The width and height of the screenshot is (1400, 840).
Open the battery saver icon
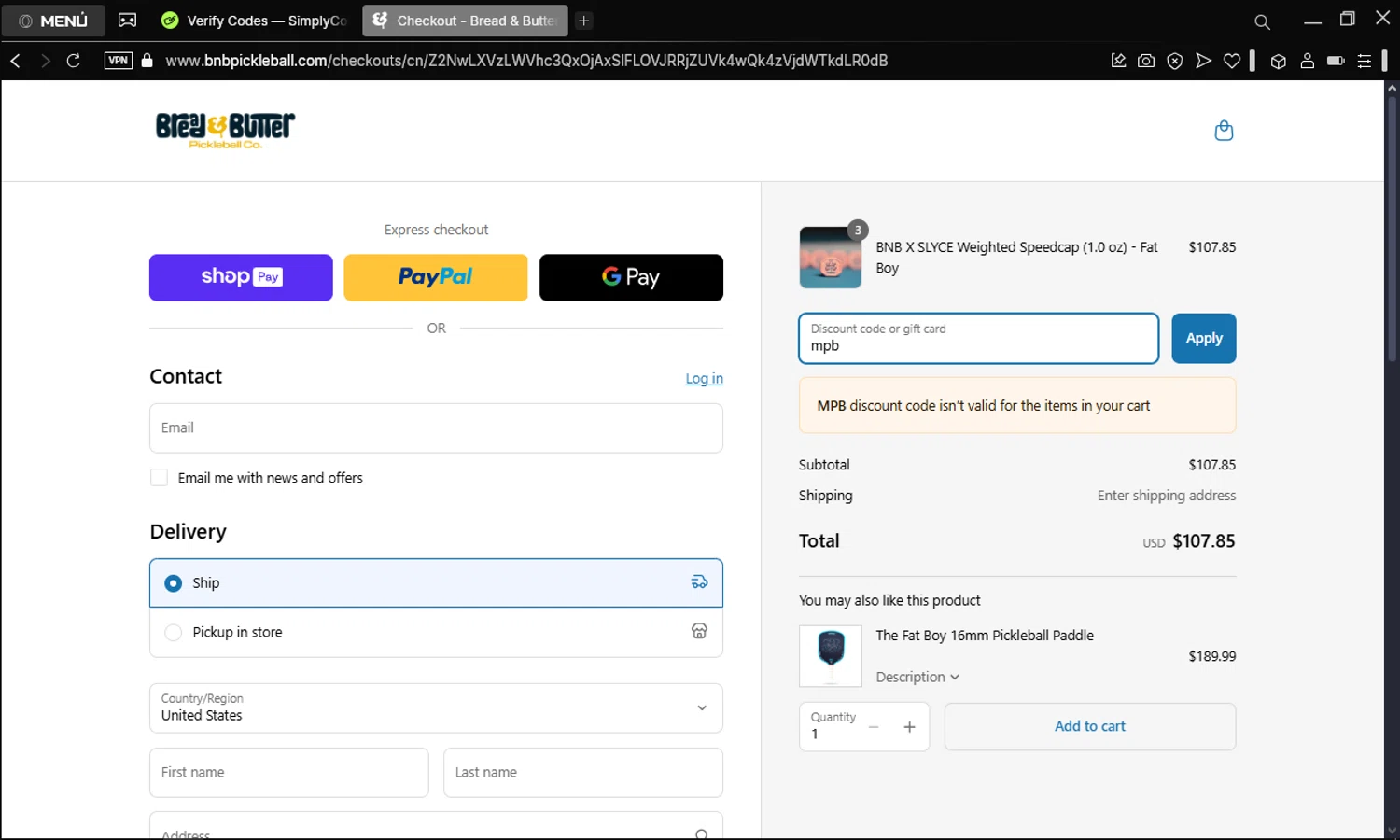click(x=1336, y=61)
